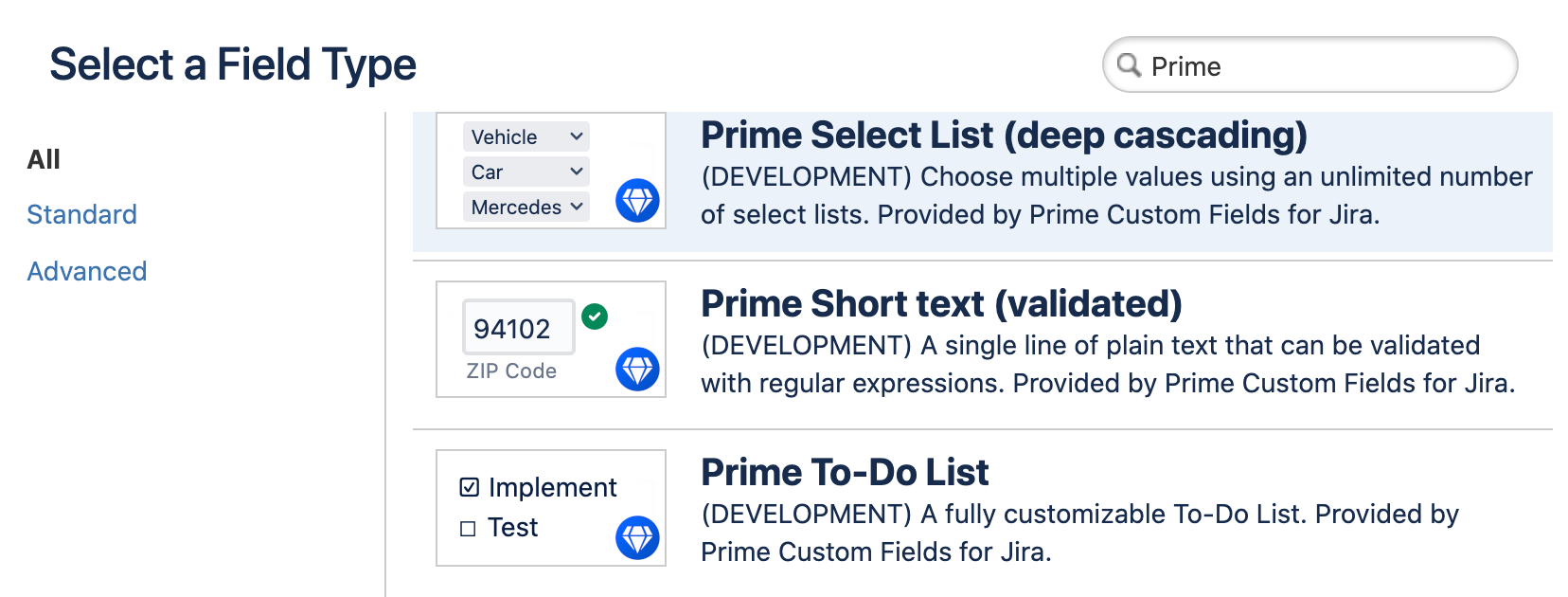Viewport: 1568px width, 597px height.
Task: Open the Vehicle dropdown in the preview
Action: [525, 136]
